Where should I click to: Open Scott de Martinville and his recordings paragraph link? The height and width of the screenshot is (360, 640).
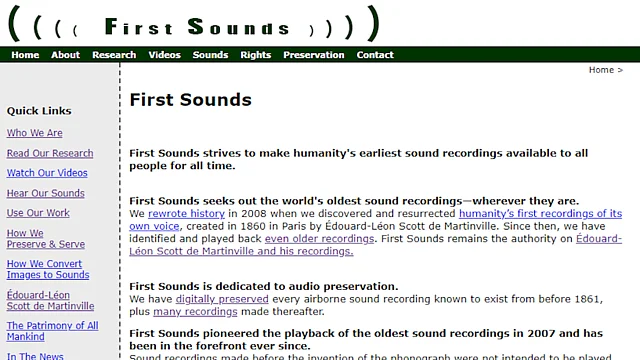(x=241, y=251)
